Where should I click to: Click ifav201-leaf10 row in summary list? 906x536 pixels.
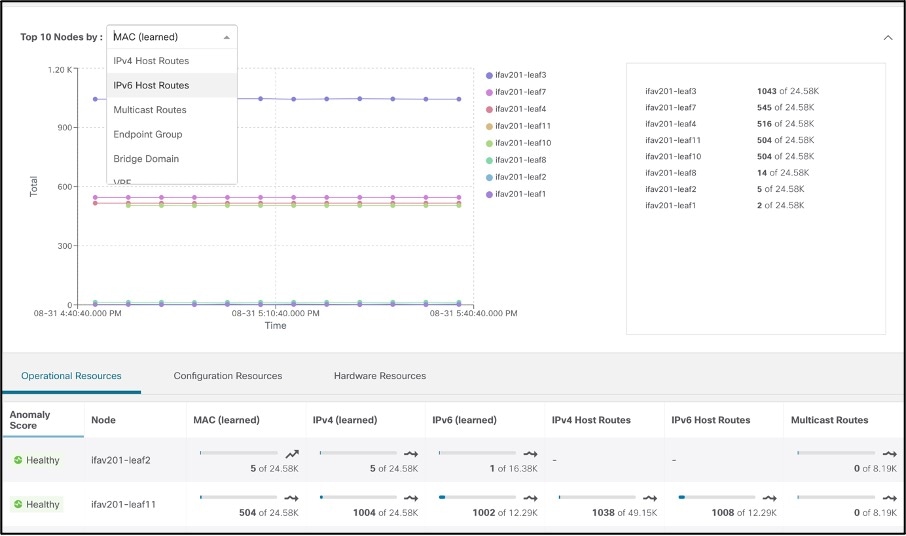pyautogui.click(x=731, y=157)
